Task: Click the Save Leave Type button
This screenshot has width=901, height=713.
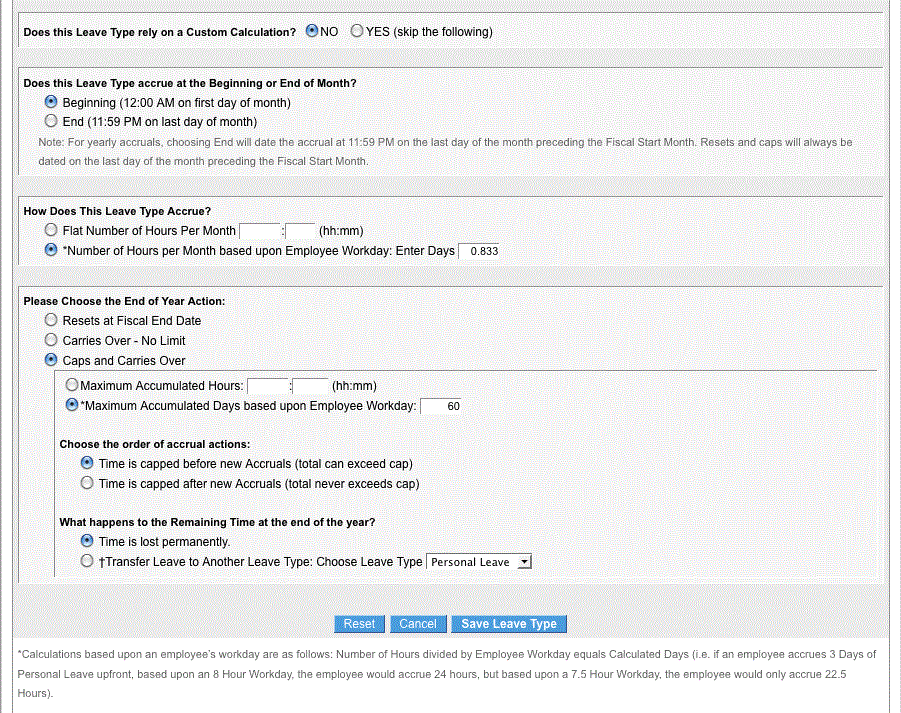Action: click(x=509, y=624)
